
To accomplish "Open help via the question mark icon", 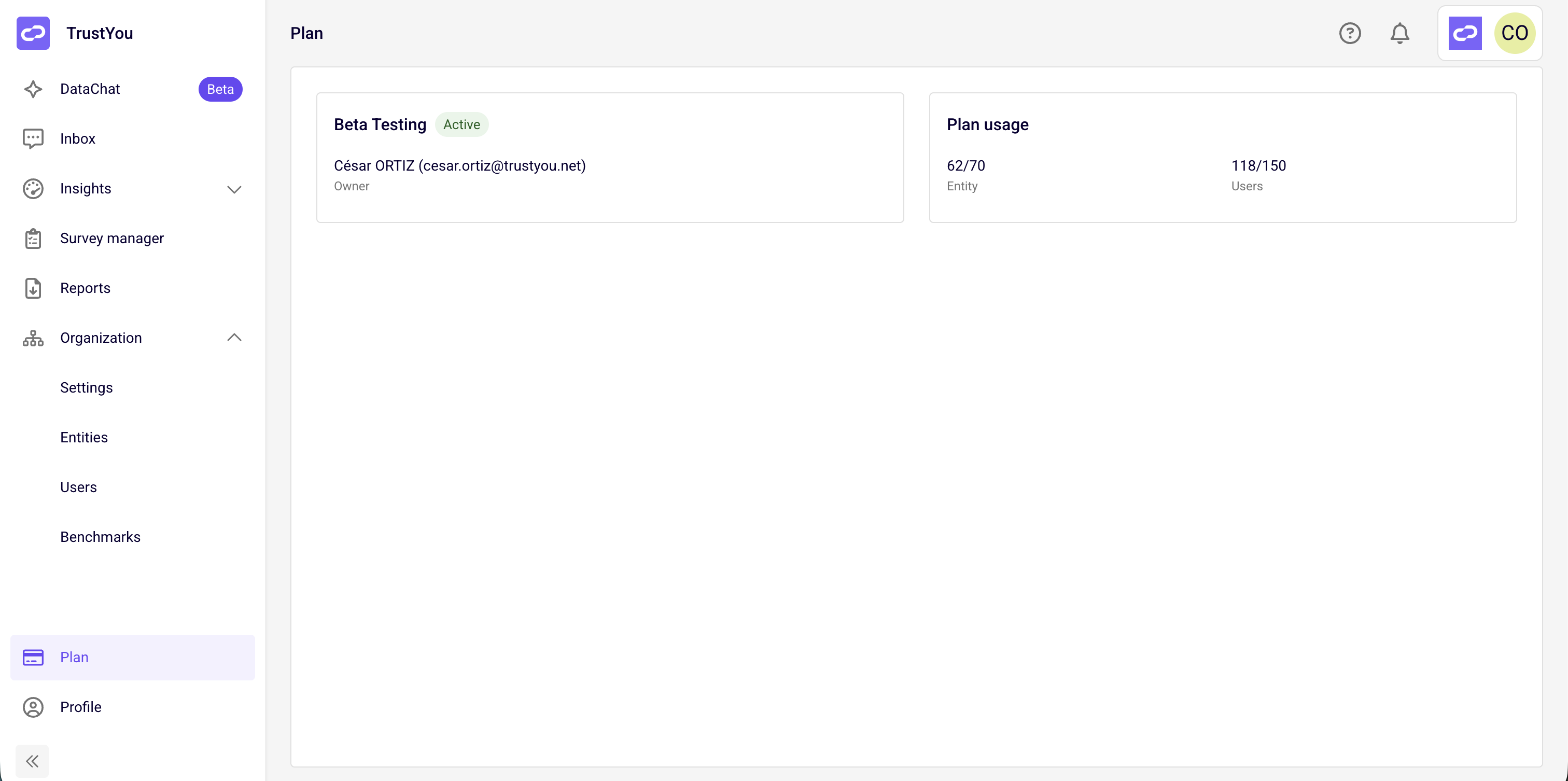I will [1350, 33].
